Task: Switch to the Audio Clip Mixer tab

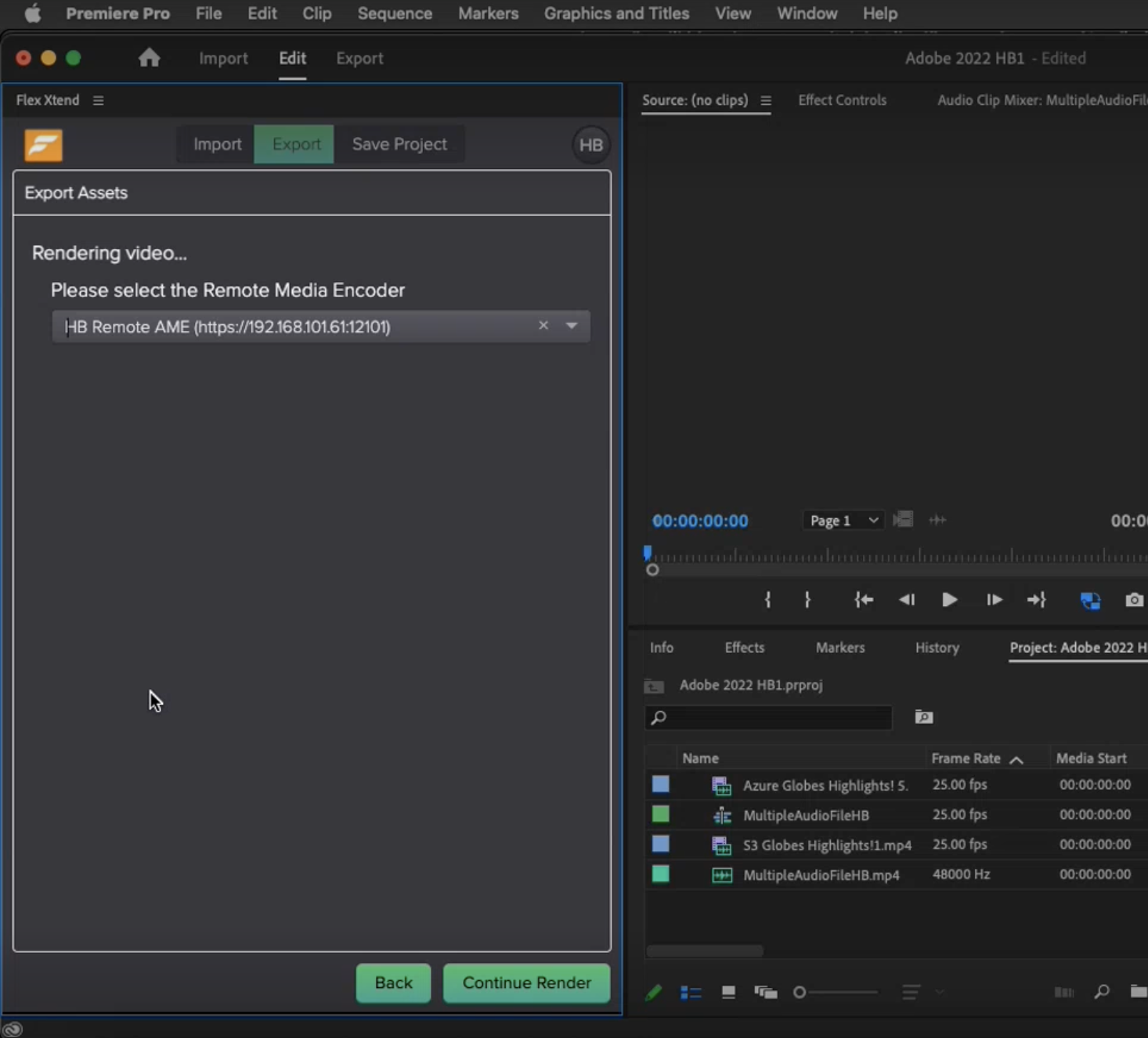Action: click(1042, 100)
